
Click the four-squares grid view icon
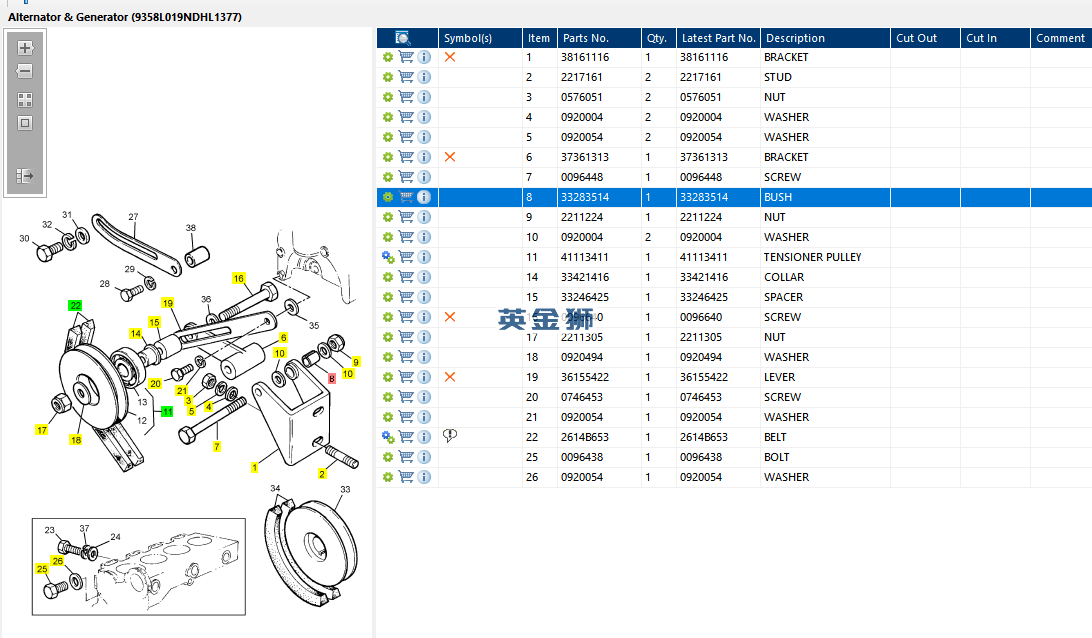25,100
